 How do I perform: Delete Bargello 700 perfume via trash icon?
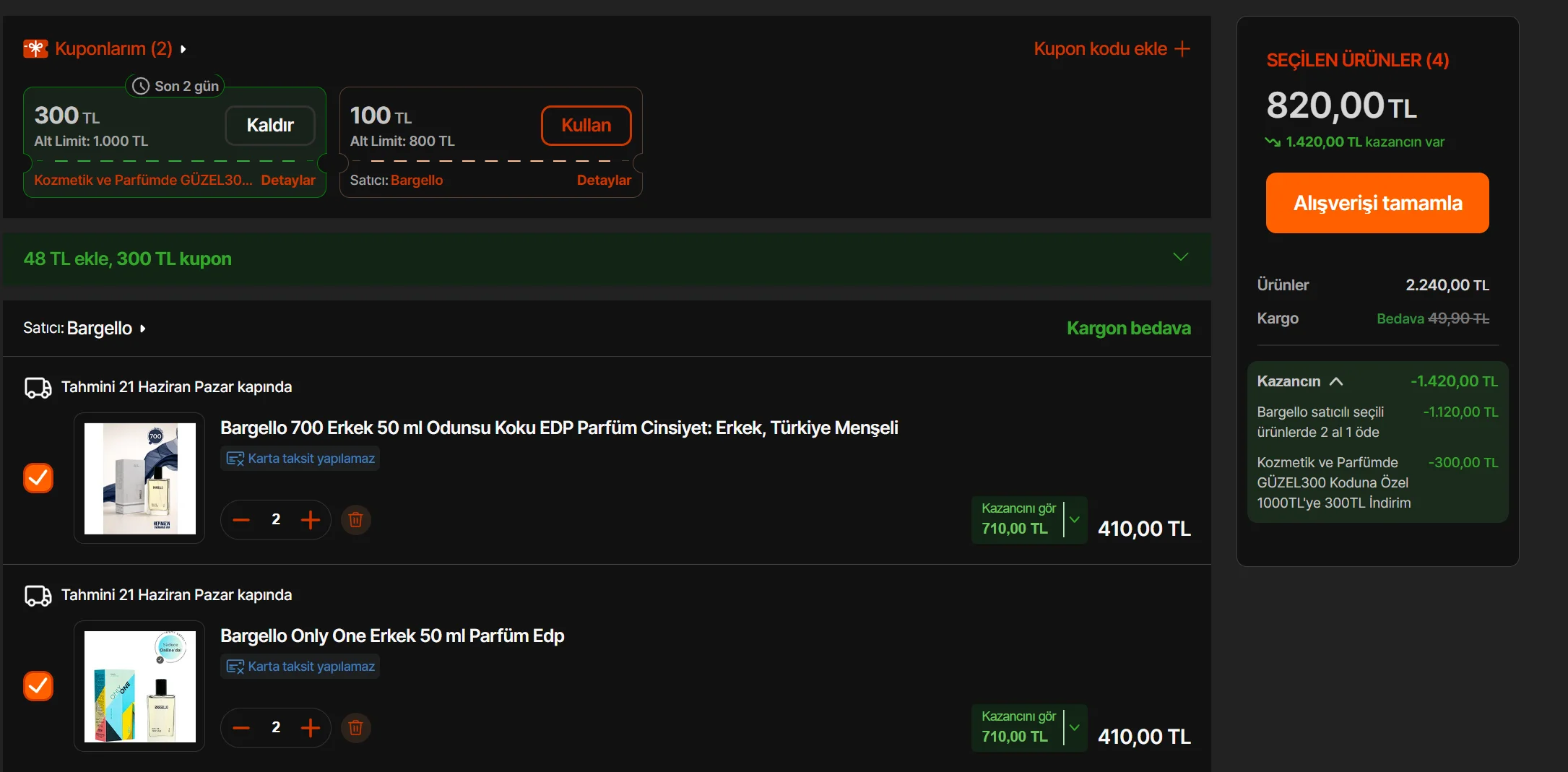(355, 519)
